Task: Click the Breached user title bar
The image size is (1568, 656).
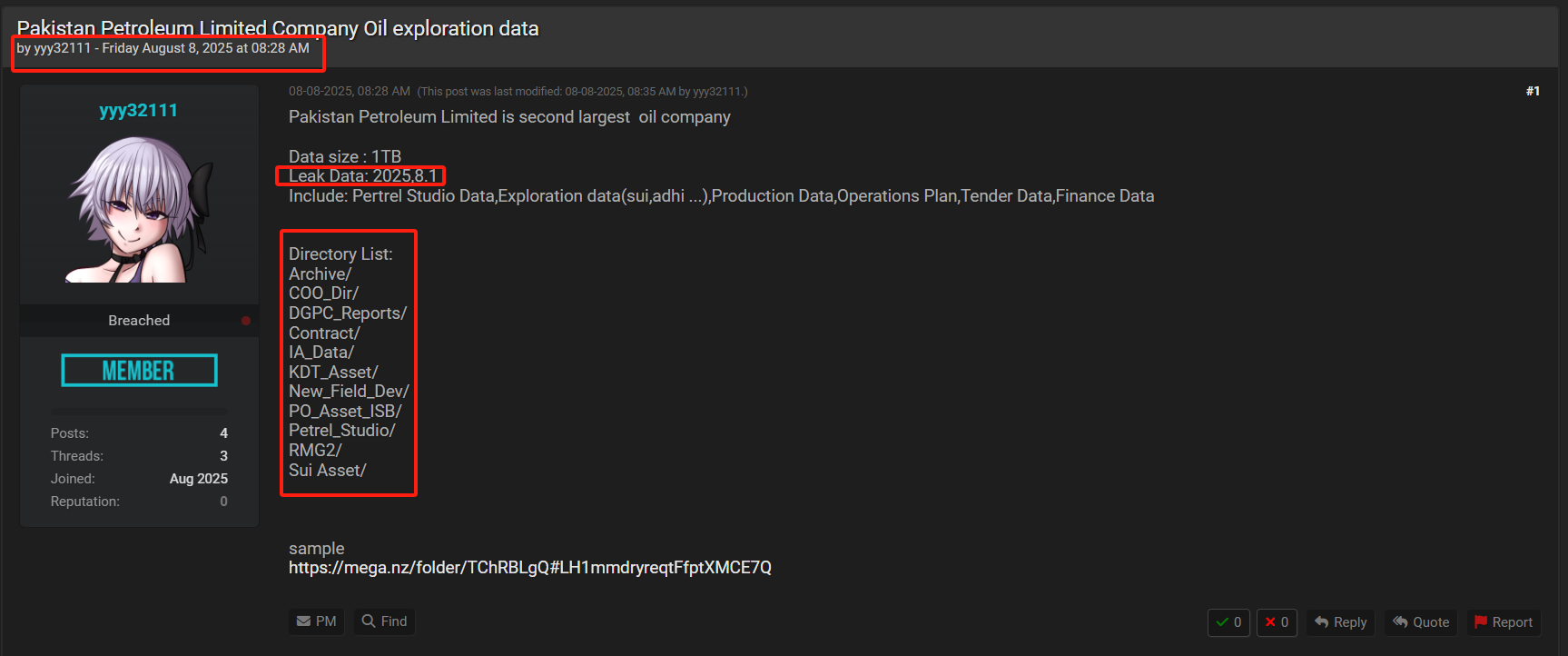Action: [139, 321]
